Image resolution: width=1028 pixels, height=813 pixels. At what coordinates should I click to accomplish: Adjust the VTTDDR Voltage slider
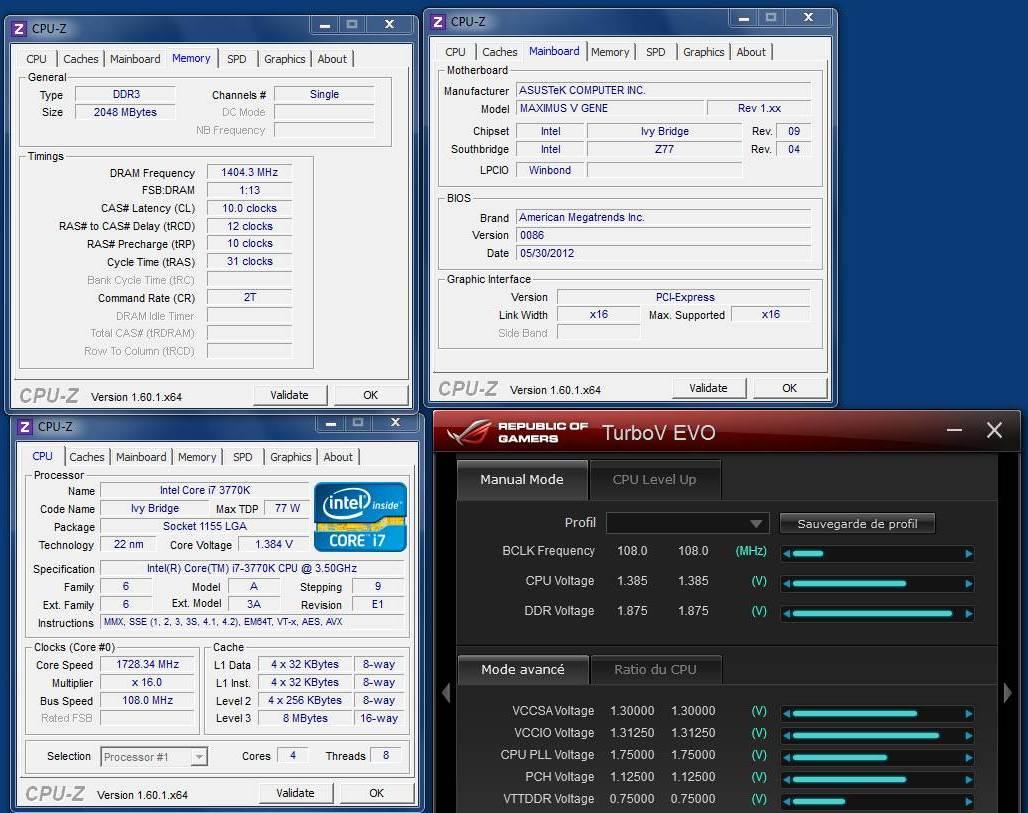click(x=877, y=802)
